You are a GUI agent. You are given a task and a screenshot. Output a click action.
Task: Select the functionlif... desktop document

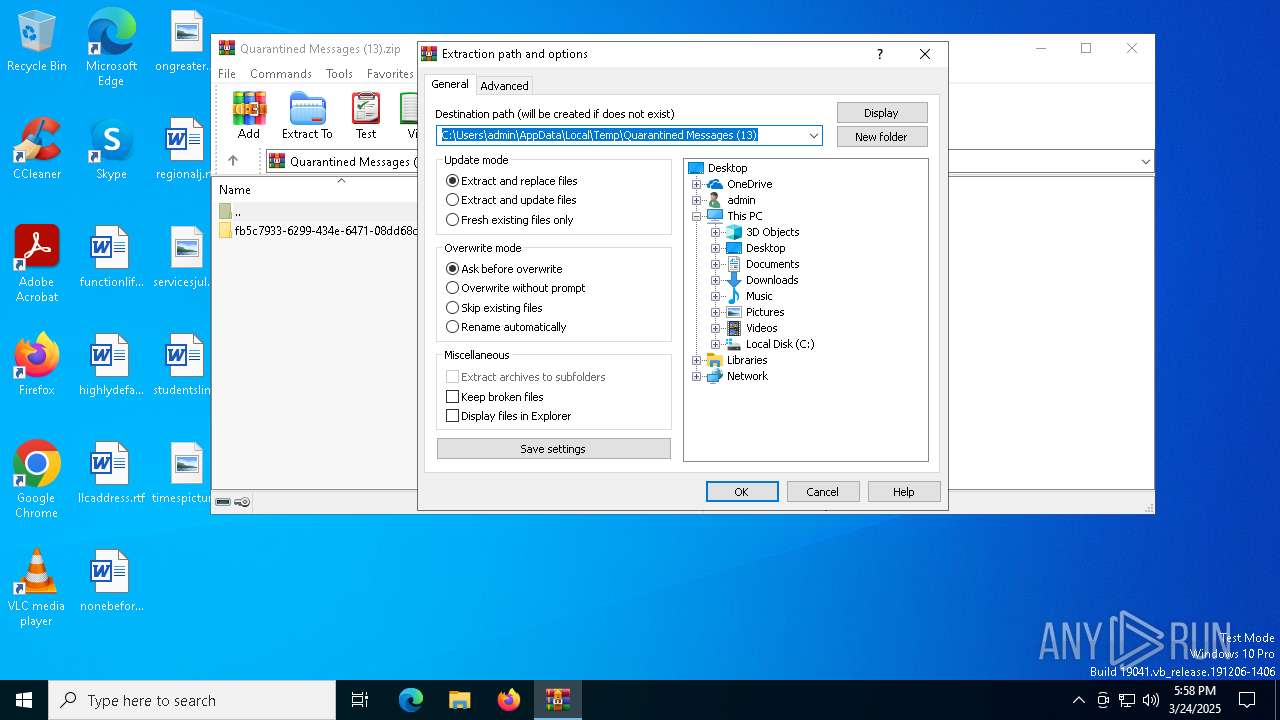pyautogui.click(x=111, y=257)
